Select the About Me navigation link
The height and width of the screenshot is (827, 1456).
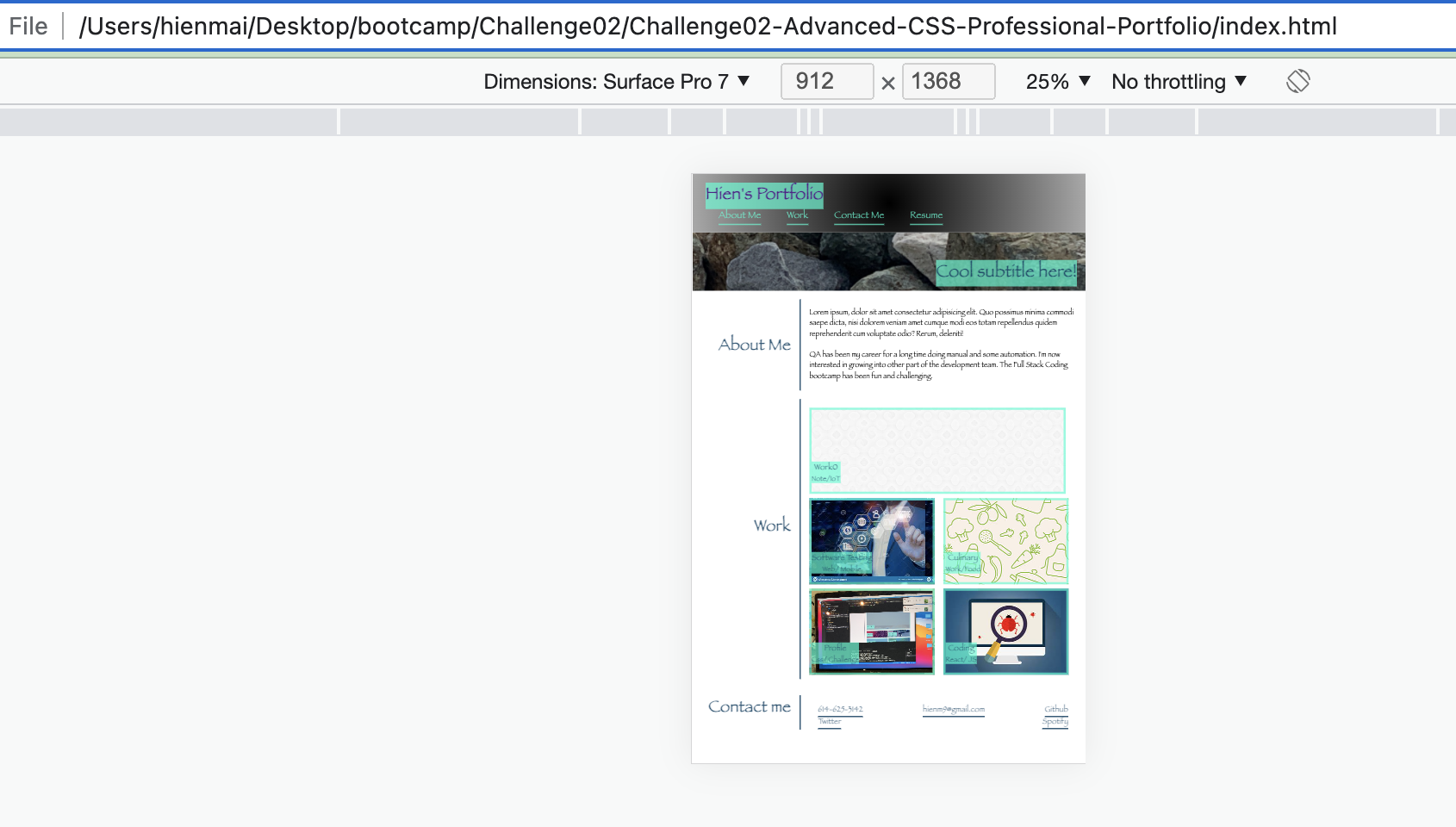tap(738, 215)
